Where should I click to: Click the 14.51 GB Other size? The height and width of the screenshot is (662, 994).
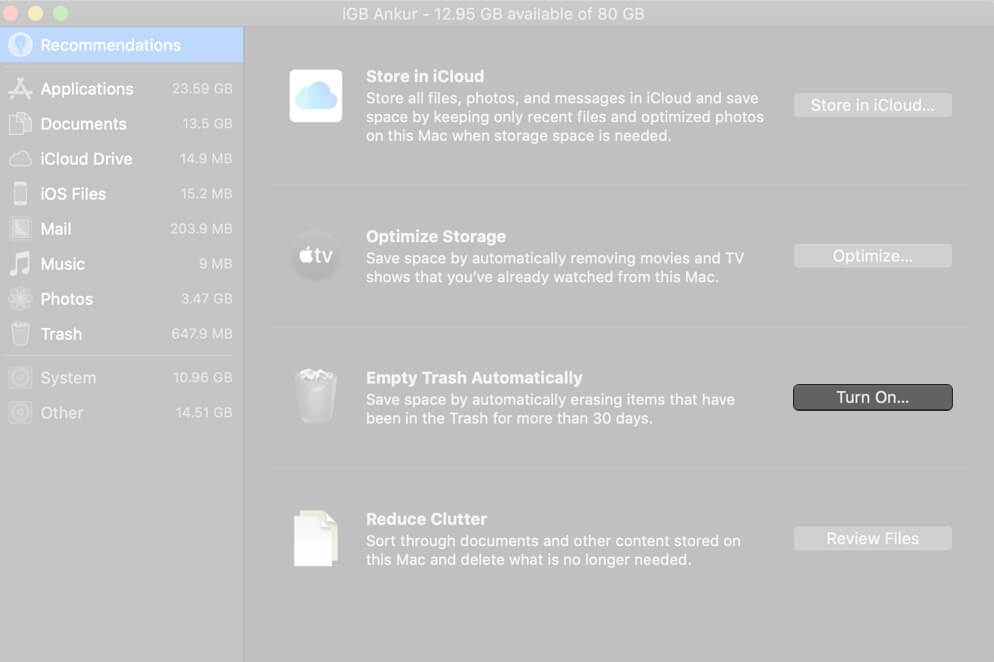point(204,412)
